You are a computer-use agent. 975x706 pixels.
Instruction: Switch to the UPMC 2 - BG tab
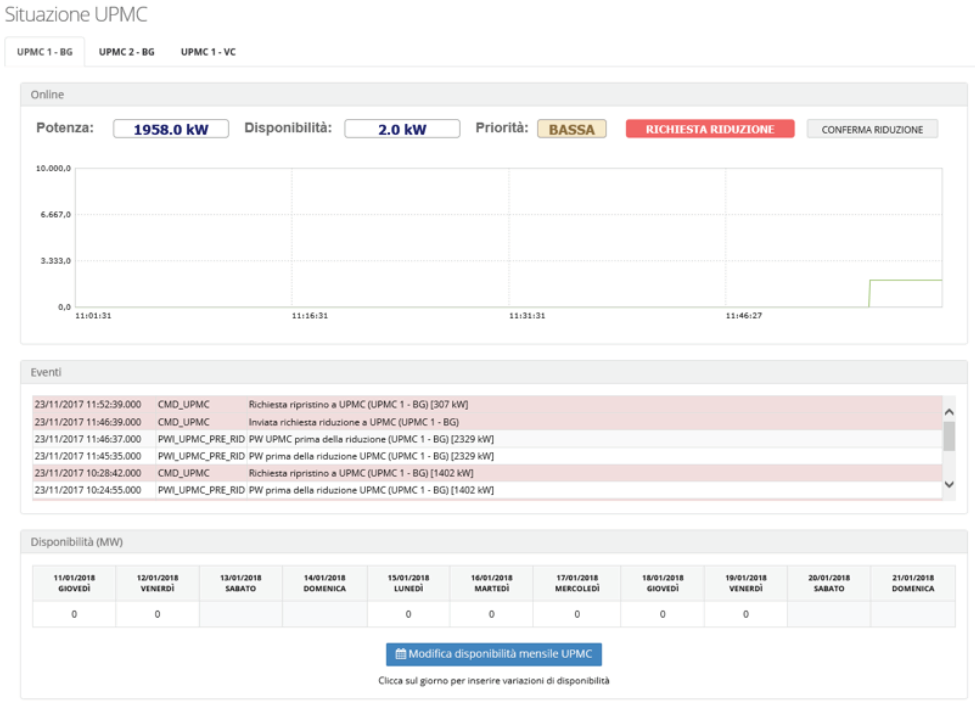[x=126, y=52]
